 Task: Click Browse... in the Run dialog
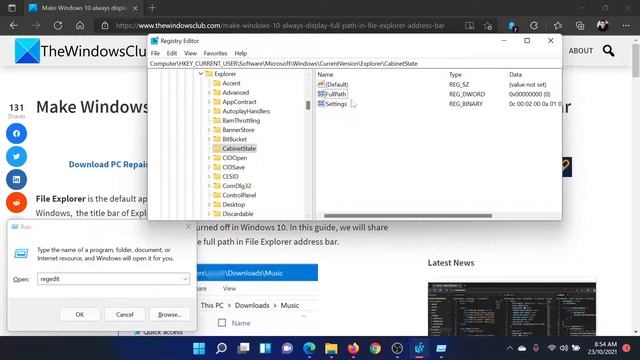(x=169, y=314)
